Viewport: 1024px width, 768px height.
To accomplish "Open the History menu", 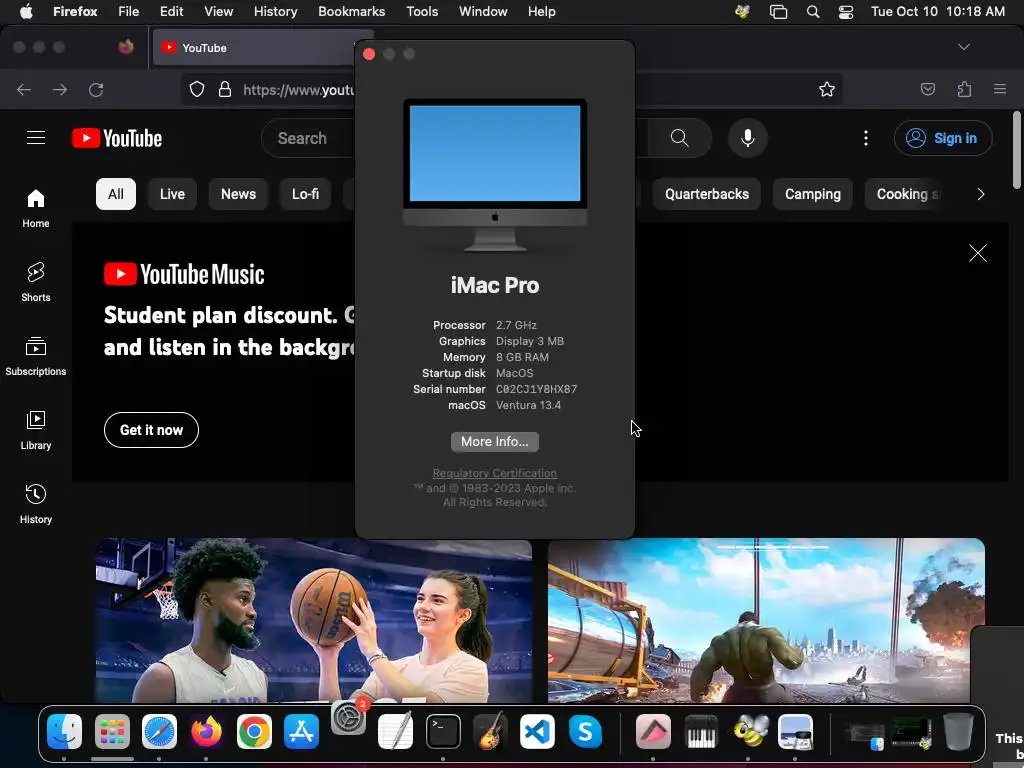I will pyautogui.click(x=275, y=11).
